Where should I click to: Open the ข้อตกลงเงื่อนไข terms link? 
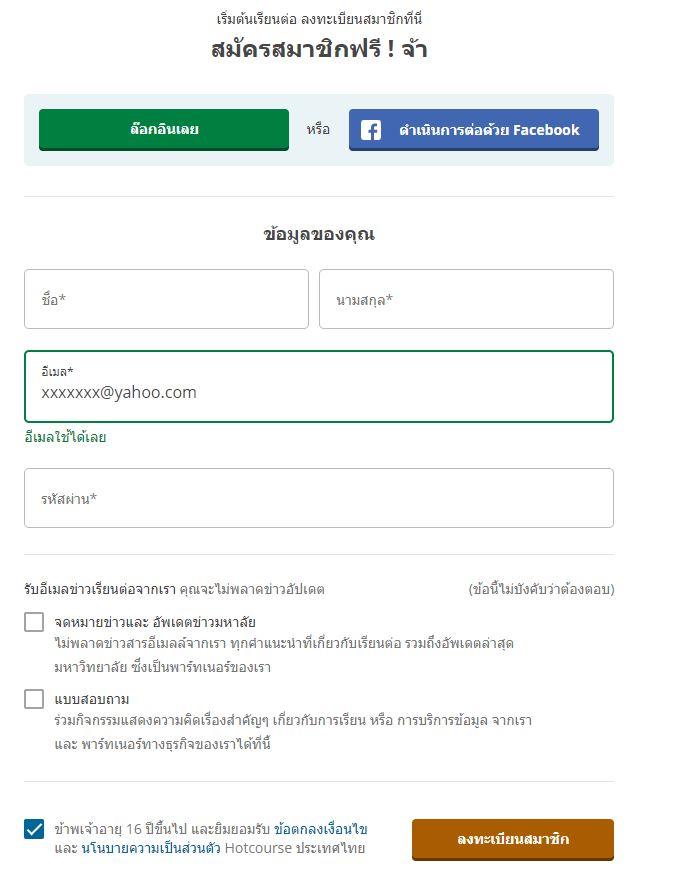point(321,829)
